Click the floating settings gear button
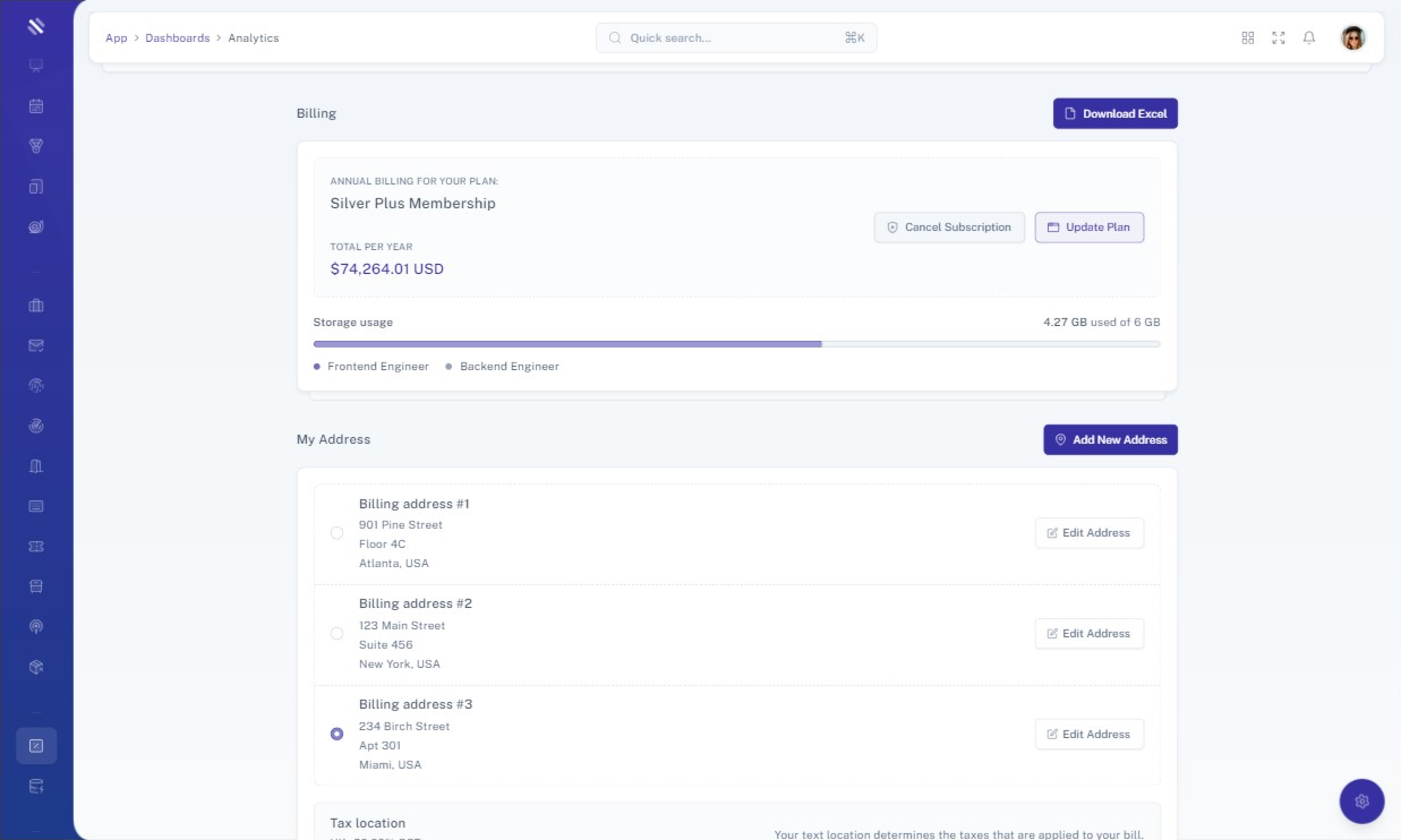Viewport: 1401px width, 840px height. click(1361, 801)
